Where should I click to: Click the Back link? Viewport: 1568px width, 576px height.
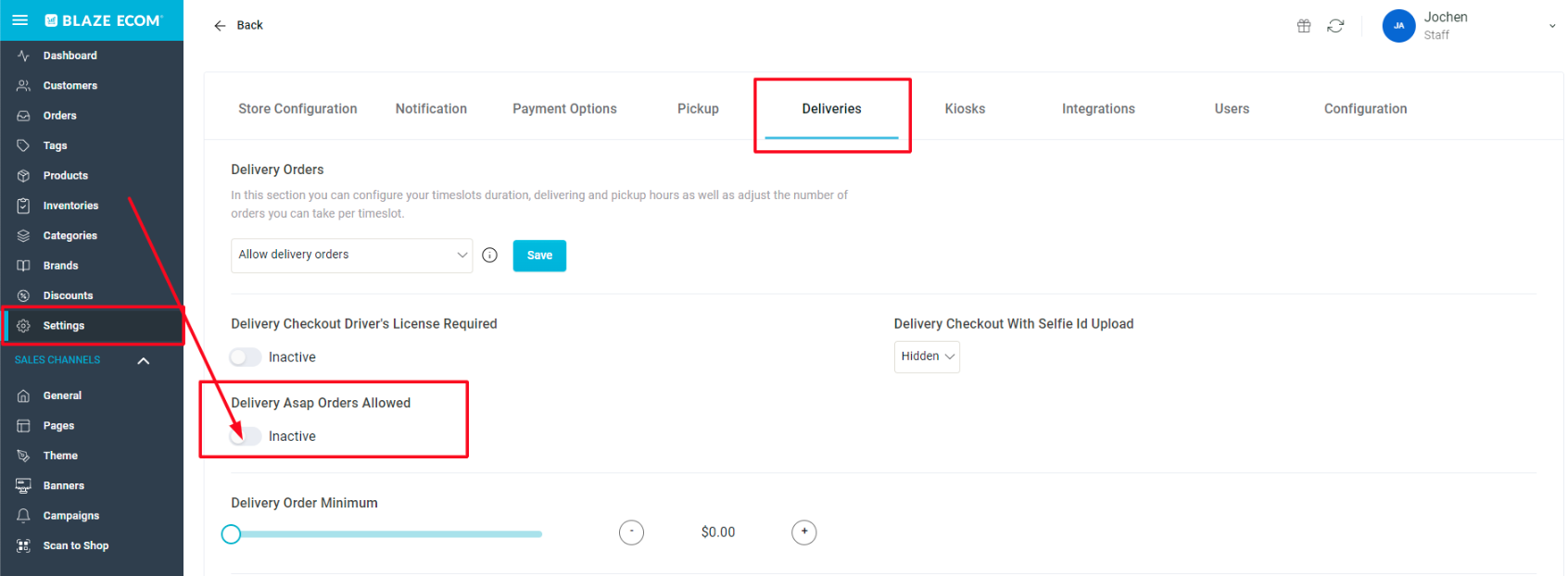238,25
